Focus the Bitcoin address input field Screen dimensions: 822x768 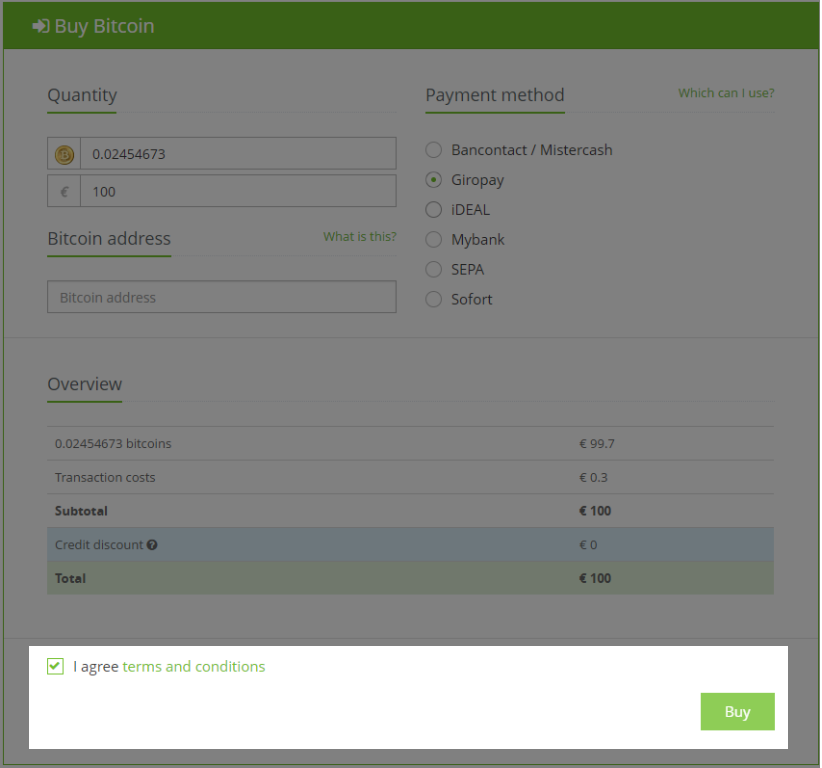pyautogui.click(x=222, y=297)
